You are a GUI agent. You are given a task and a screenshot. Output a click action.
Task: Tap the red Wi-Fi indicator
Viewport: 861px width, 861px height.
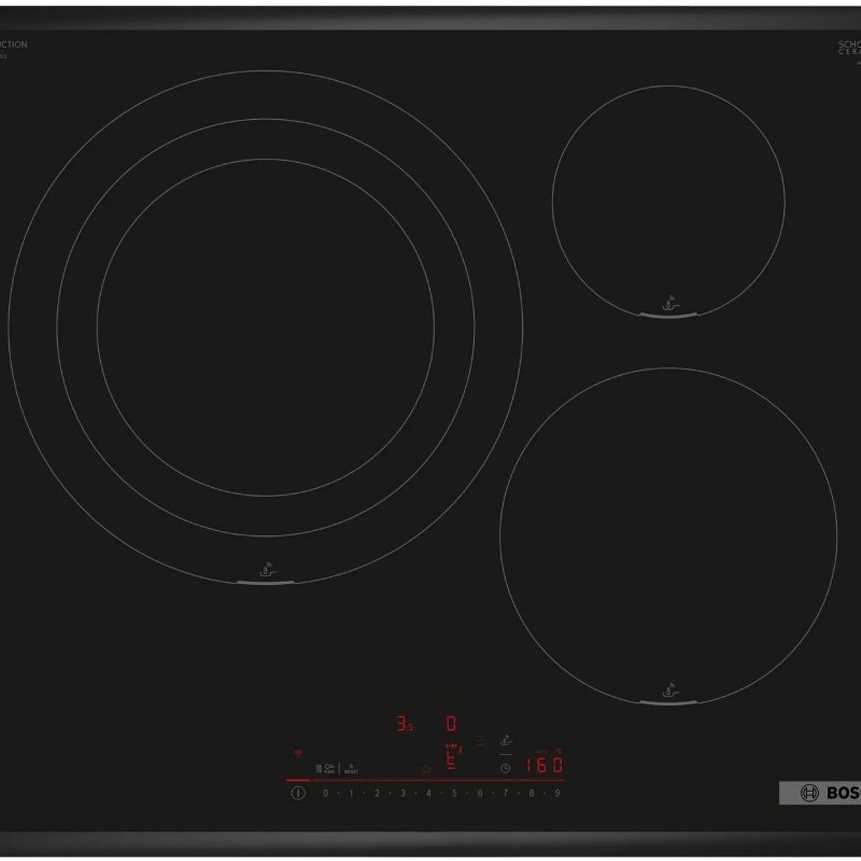297,753
